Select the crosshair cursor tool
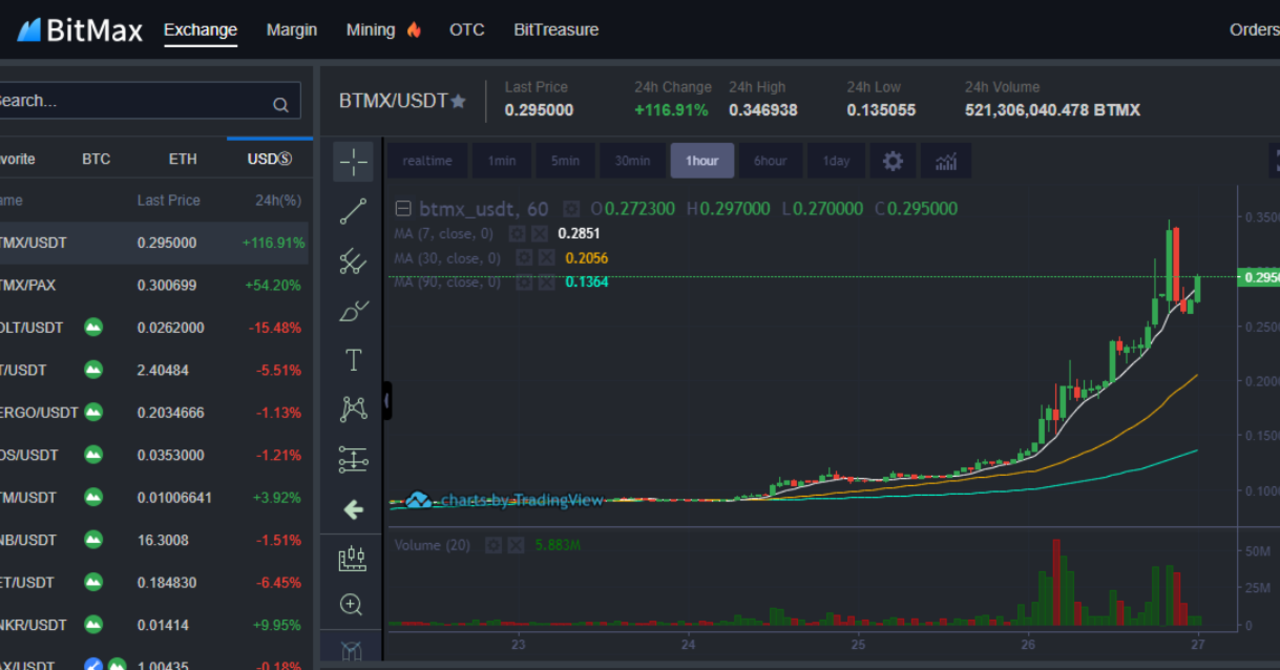 (x=353, y=162)
